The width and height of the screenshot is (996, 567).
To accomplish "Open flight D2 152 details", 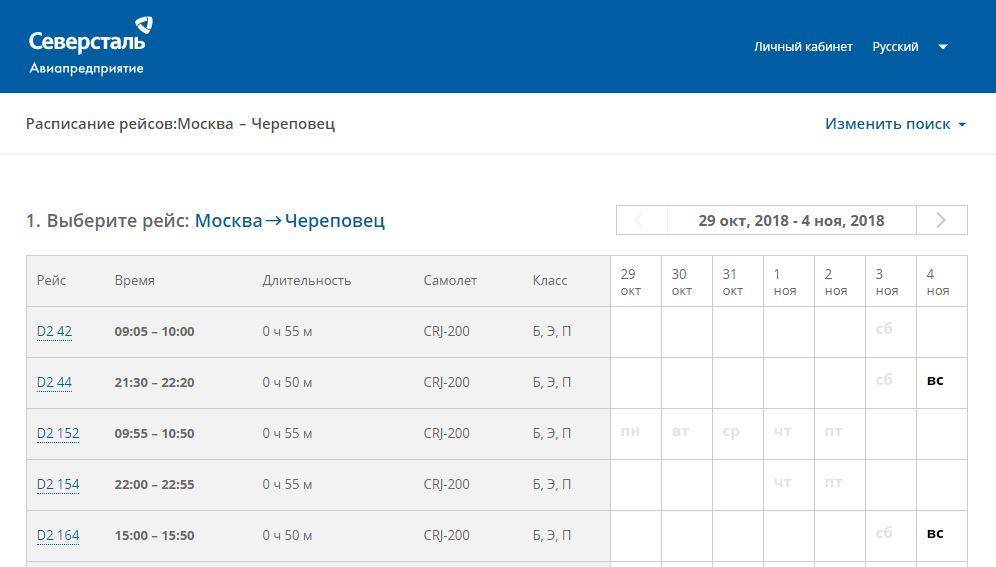I will [58, 433].
